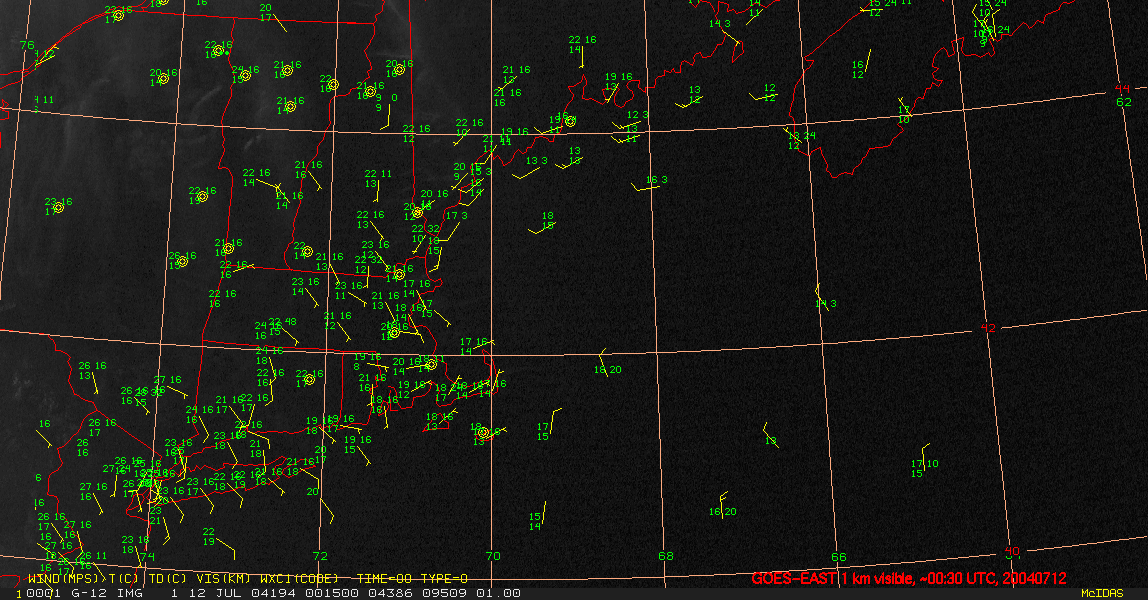Click the station plot reading 13 24

click(802, 140)
